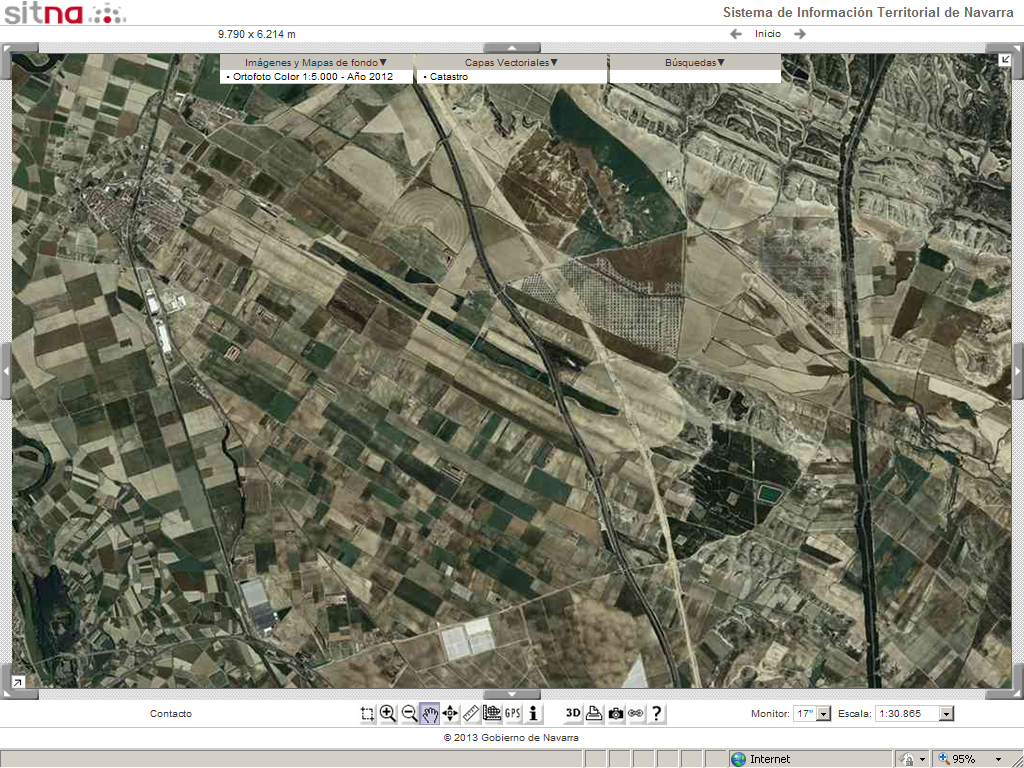Viewport: 1024px width, 768px height.
Task: Open the Capas Vectoriales menu
Action: pyautogui.click(x=511, y=62)
